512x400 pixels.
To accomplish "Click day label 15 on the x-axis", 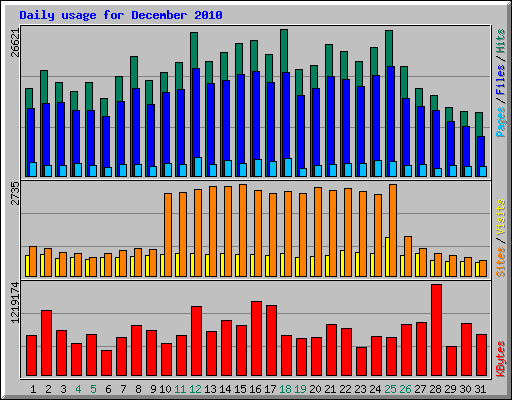I will click(240, 389).
